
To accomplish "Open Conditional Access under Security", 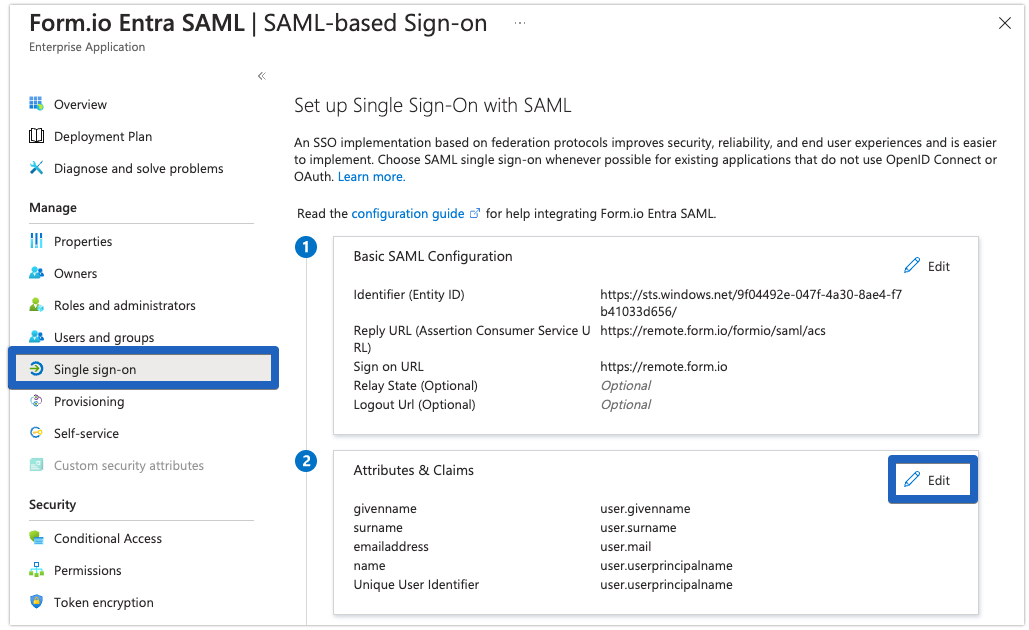I will 108,538.
